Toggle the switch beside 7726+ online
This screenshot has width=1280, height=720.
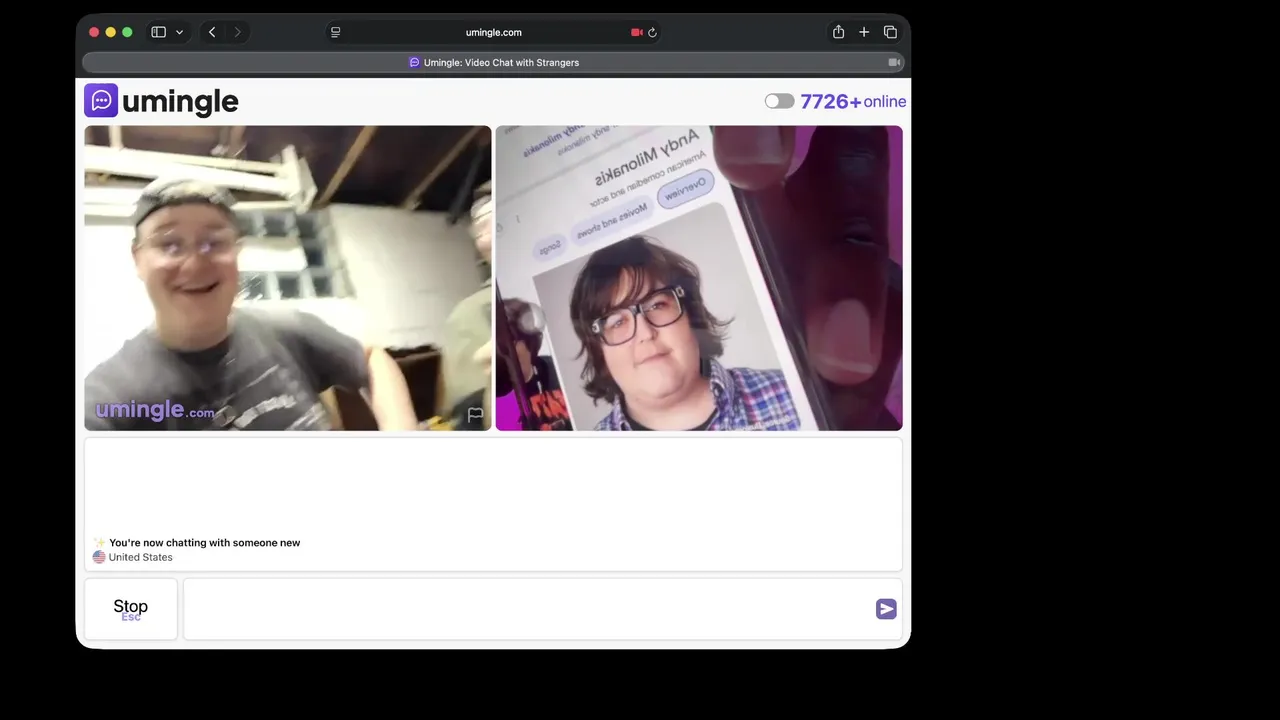(x=779, y=101)
